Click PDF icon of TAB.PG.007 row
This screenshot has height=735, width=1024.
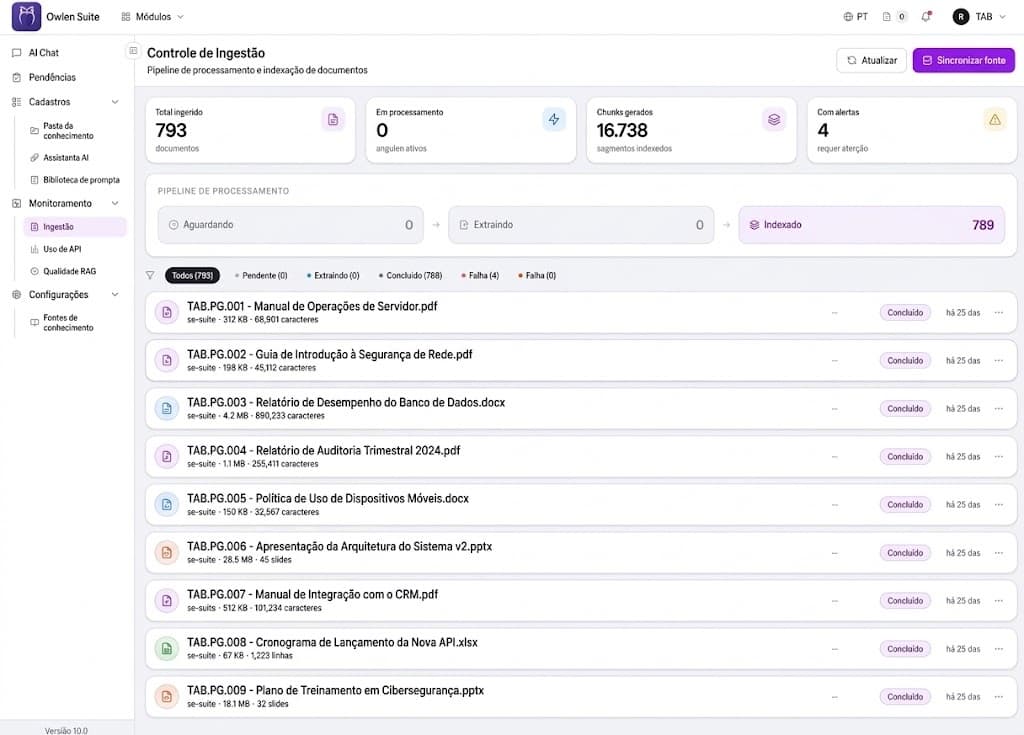[x=167, y=600]
